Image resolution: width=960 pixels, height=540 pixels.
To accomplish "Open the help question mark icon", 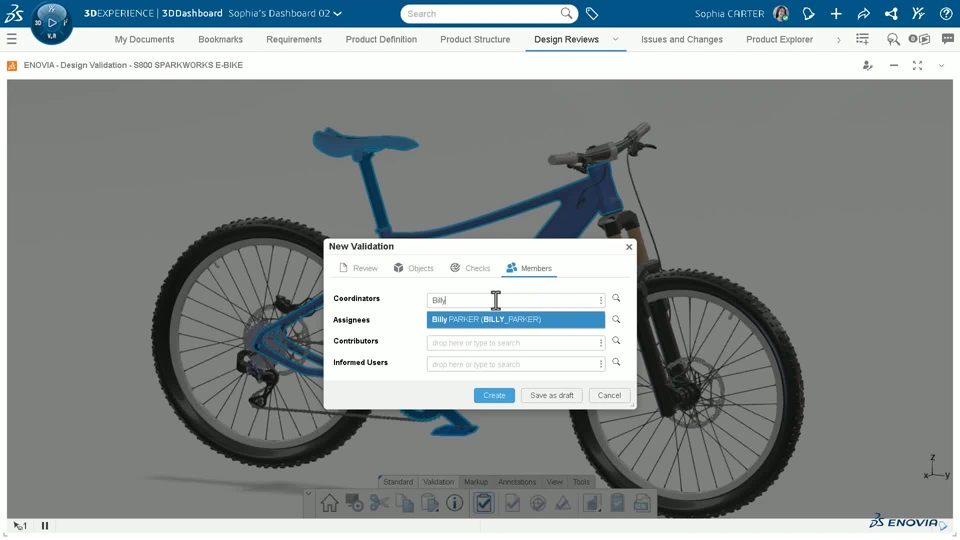I will [945, 13].
